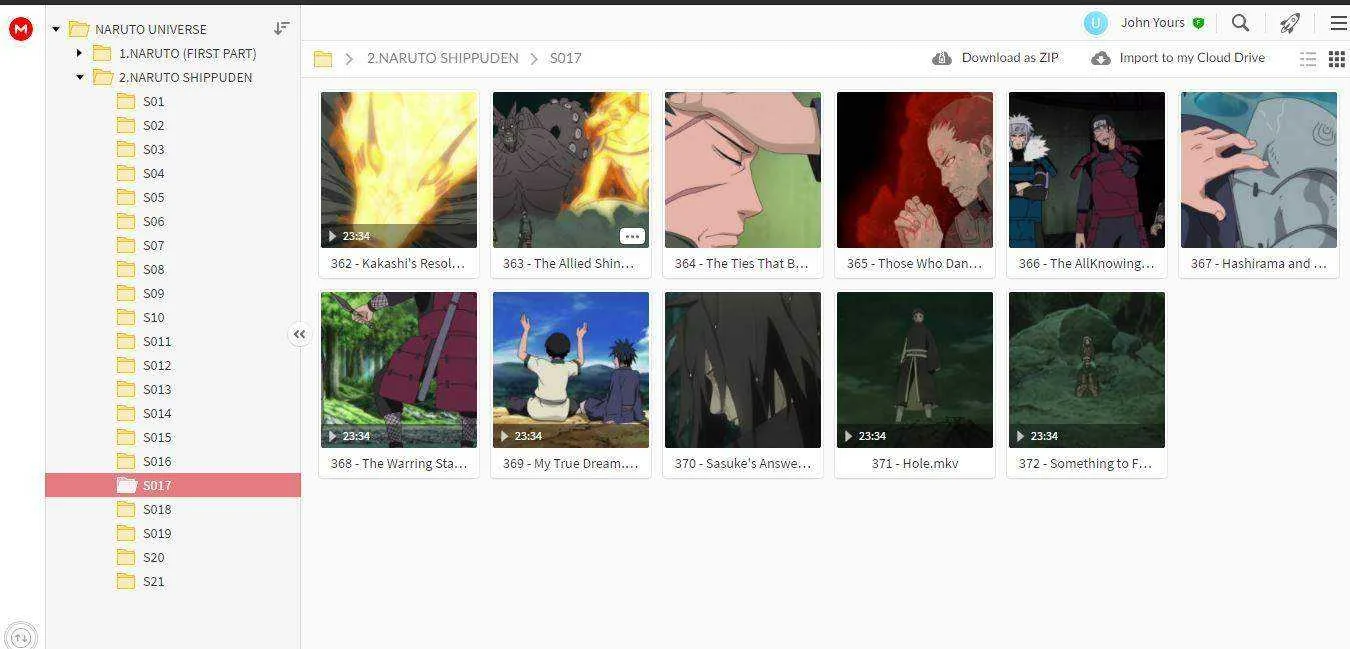
Task: Open the more options button on episode 363
Action: click(x=632, y=237)
